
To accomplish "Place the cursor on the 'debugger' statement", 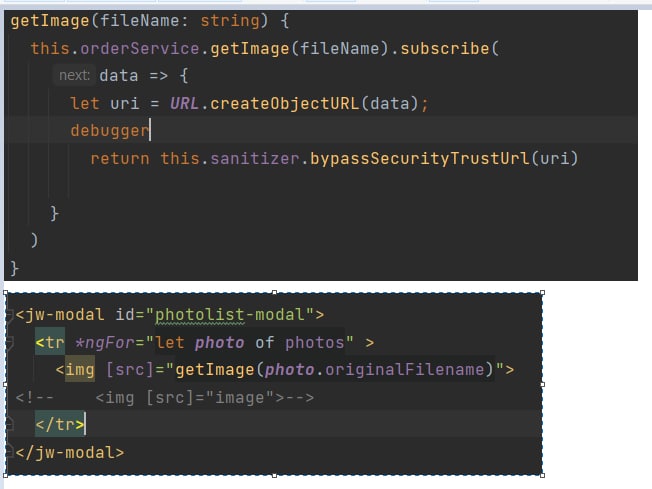I will point(110,131).
